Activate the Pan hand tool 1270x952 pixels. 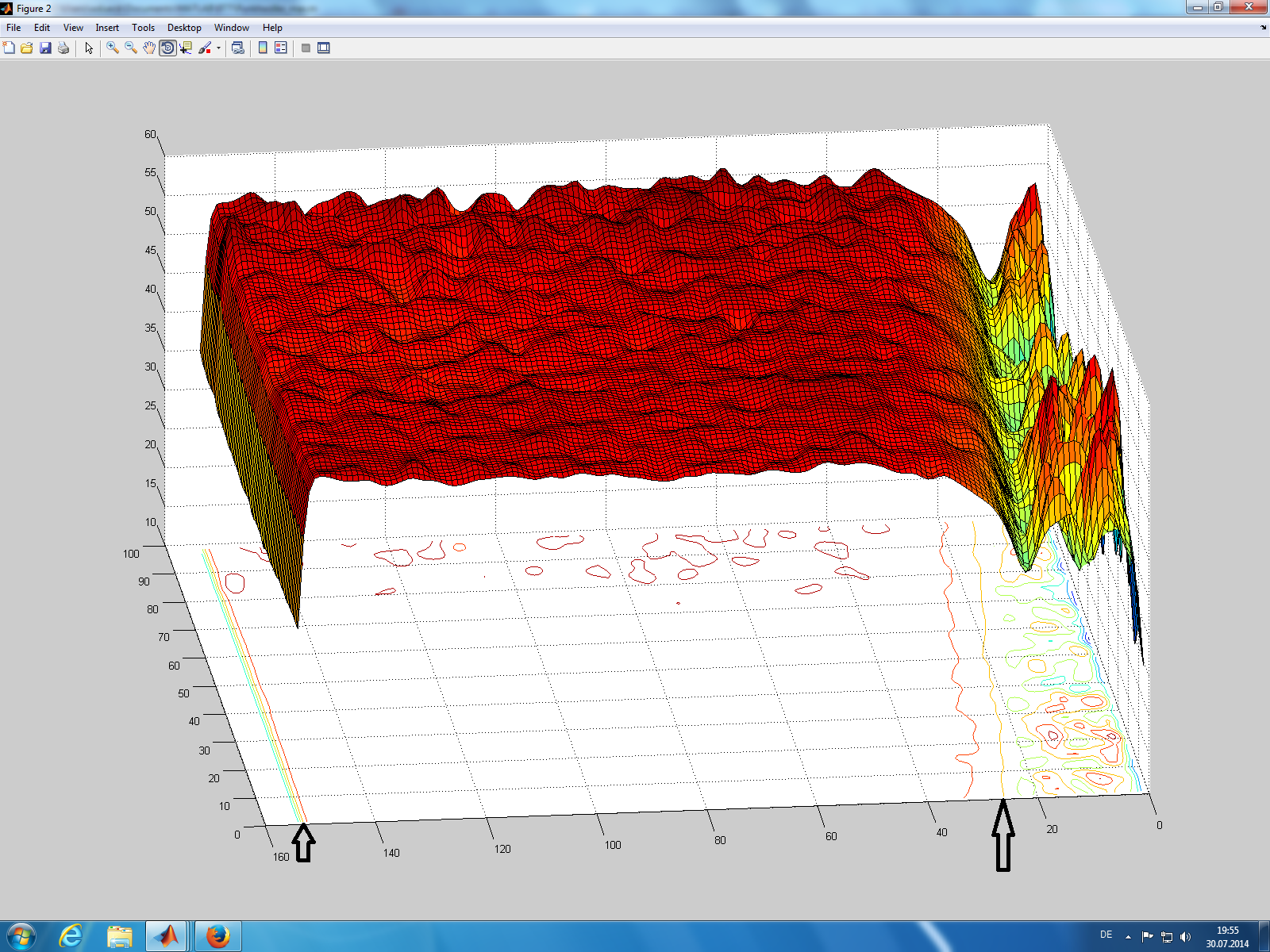click(149, 48)
